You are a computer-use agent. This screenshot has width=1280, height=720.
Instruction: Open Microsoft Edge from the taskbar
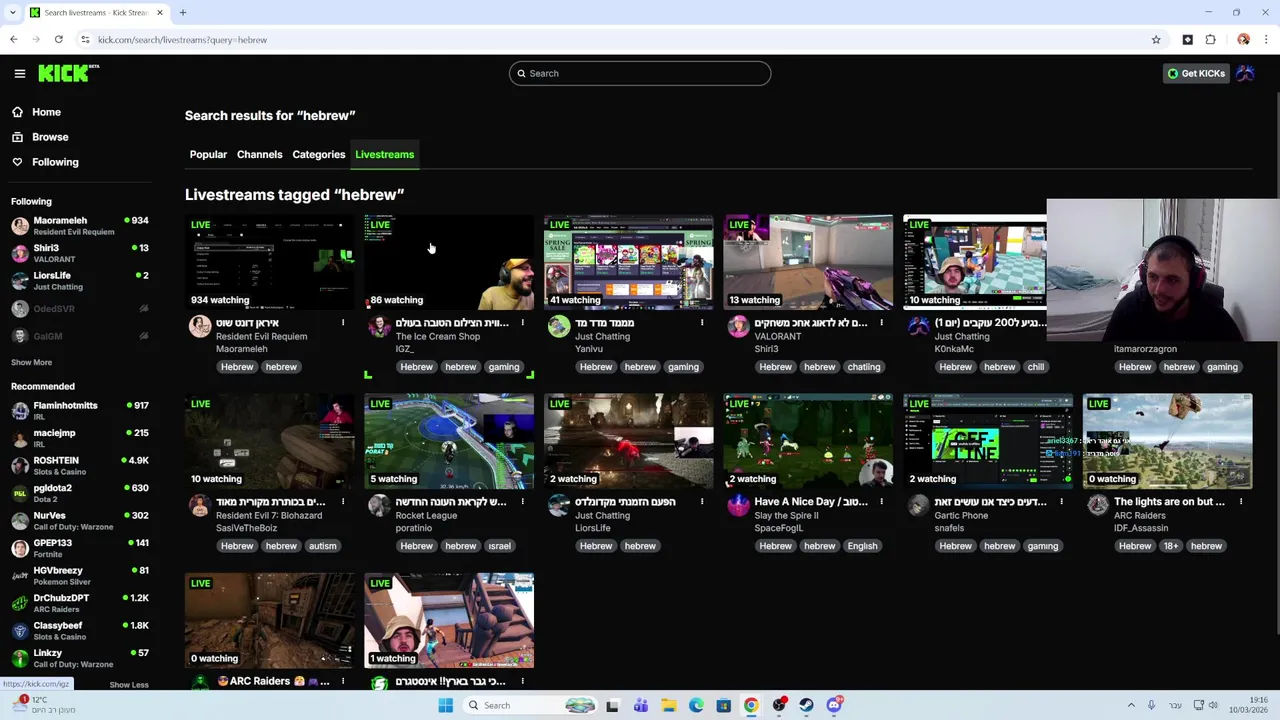point(696,705)
